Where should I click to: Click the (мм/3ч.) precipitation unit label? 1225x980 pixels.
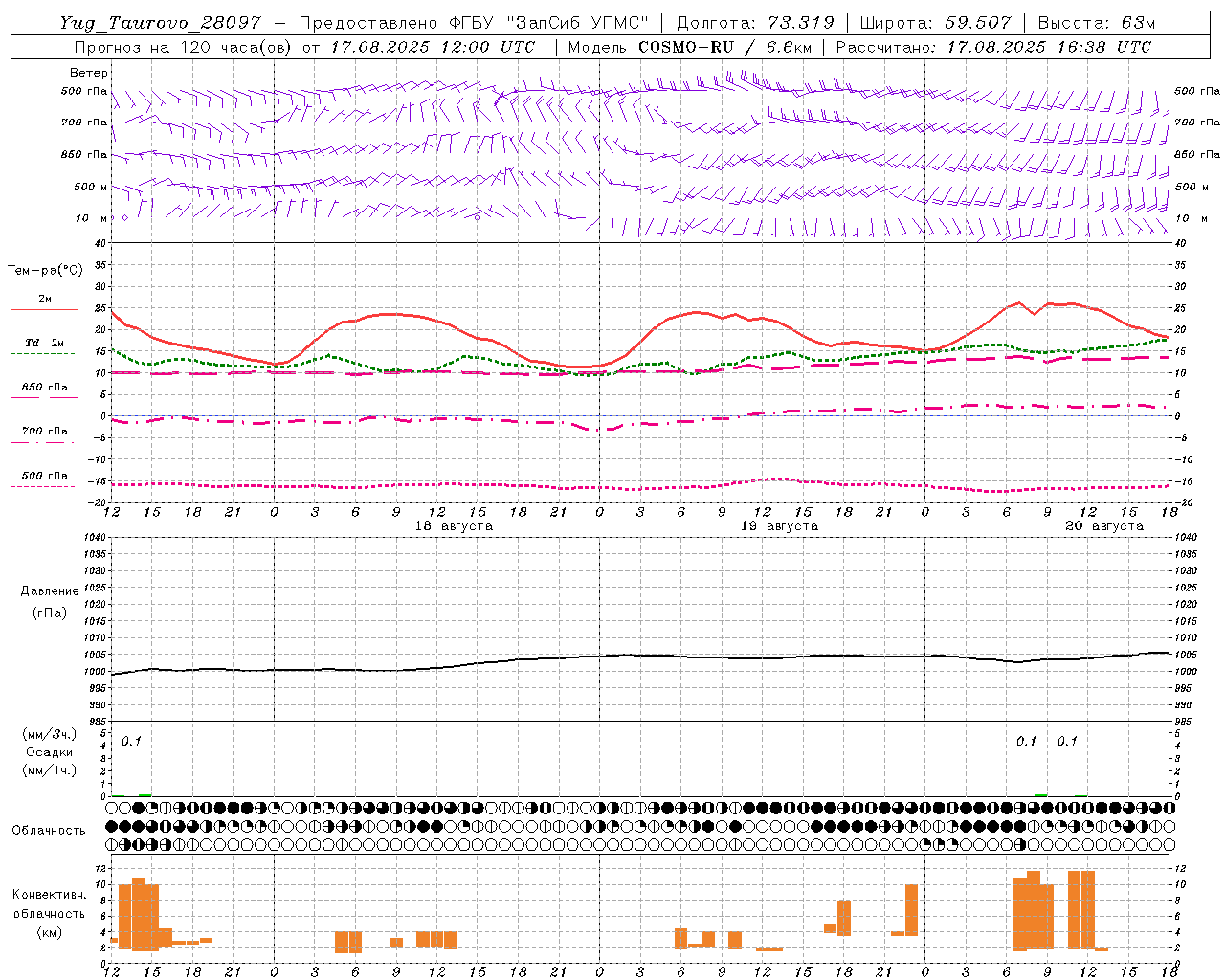tap(50, 734)
